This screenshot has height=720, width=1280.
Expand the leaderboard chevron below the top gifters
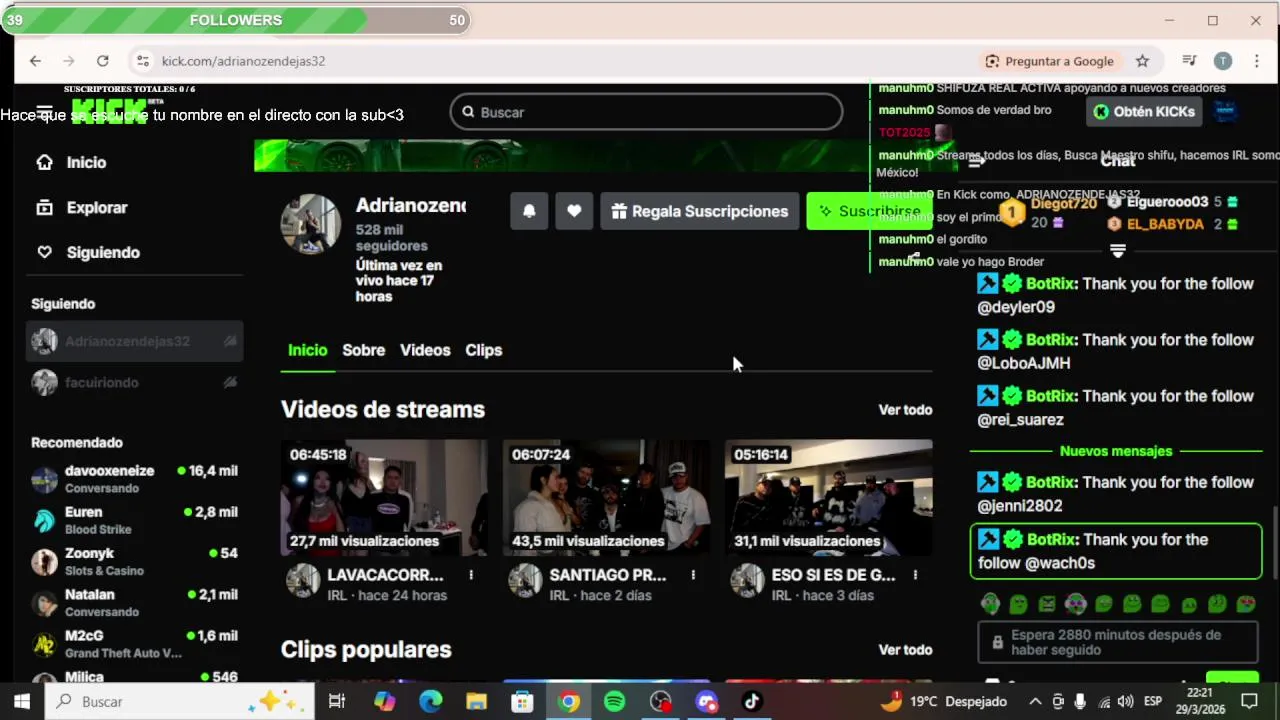(1118, 250)
